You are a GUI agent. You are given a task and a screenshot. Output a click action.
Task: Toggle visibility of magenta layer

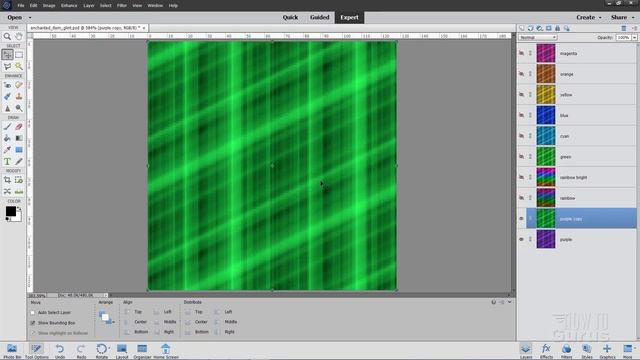(x=521, y=53)
